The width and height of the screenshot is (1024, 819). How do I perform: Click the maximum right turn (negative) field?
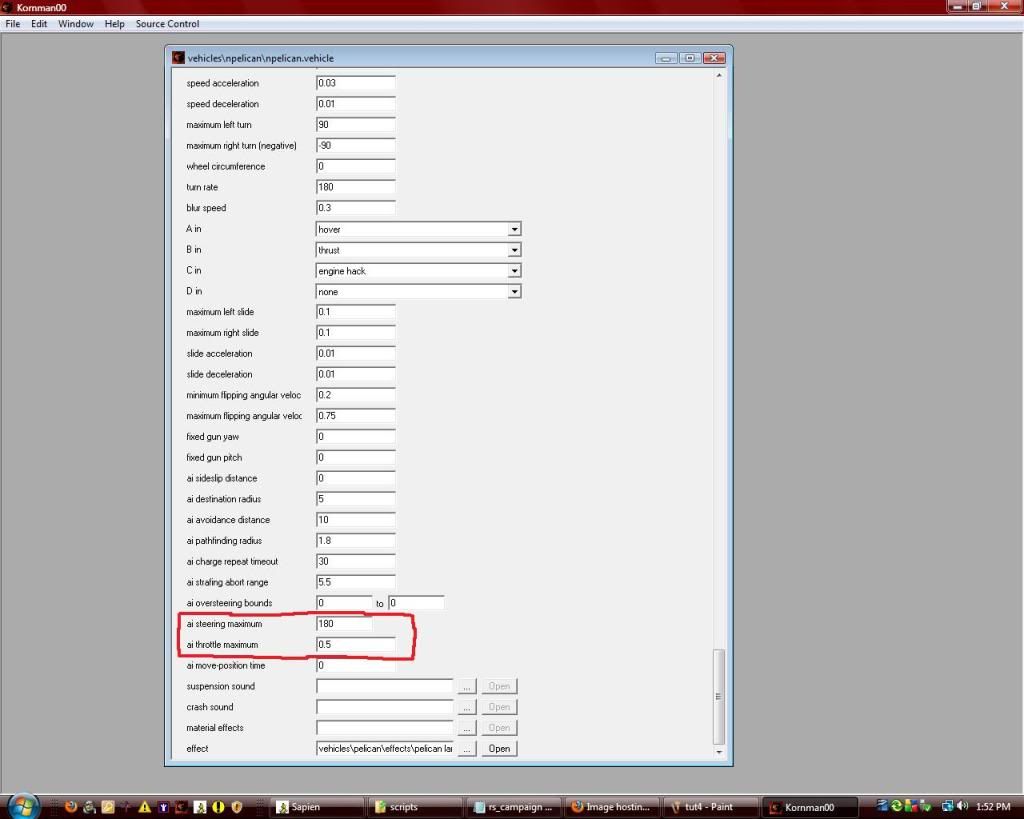point(356,146)
